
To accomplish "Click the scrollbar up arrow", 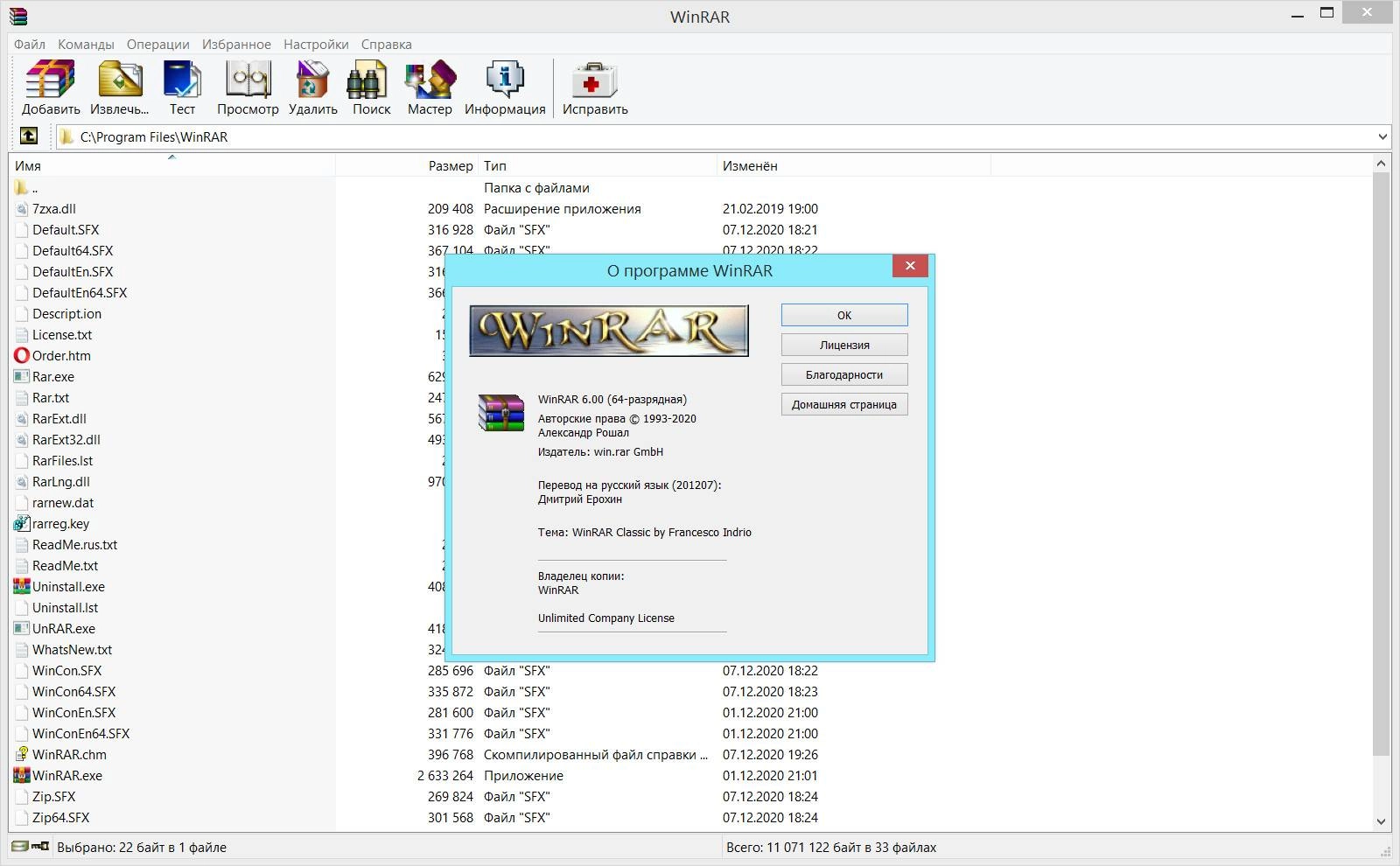I will point(1382,164).
